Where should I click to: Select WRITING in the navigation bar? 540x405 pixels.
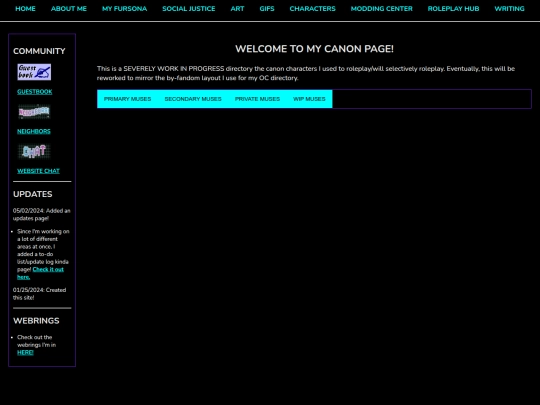point(509,9)
